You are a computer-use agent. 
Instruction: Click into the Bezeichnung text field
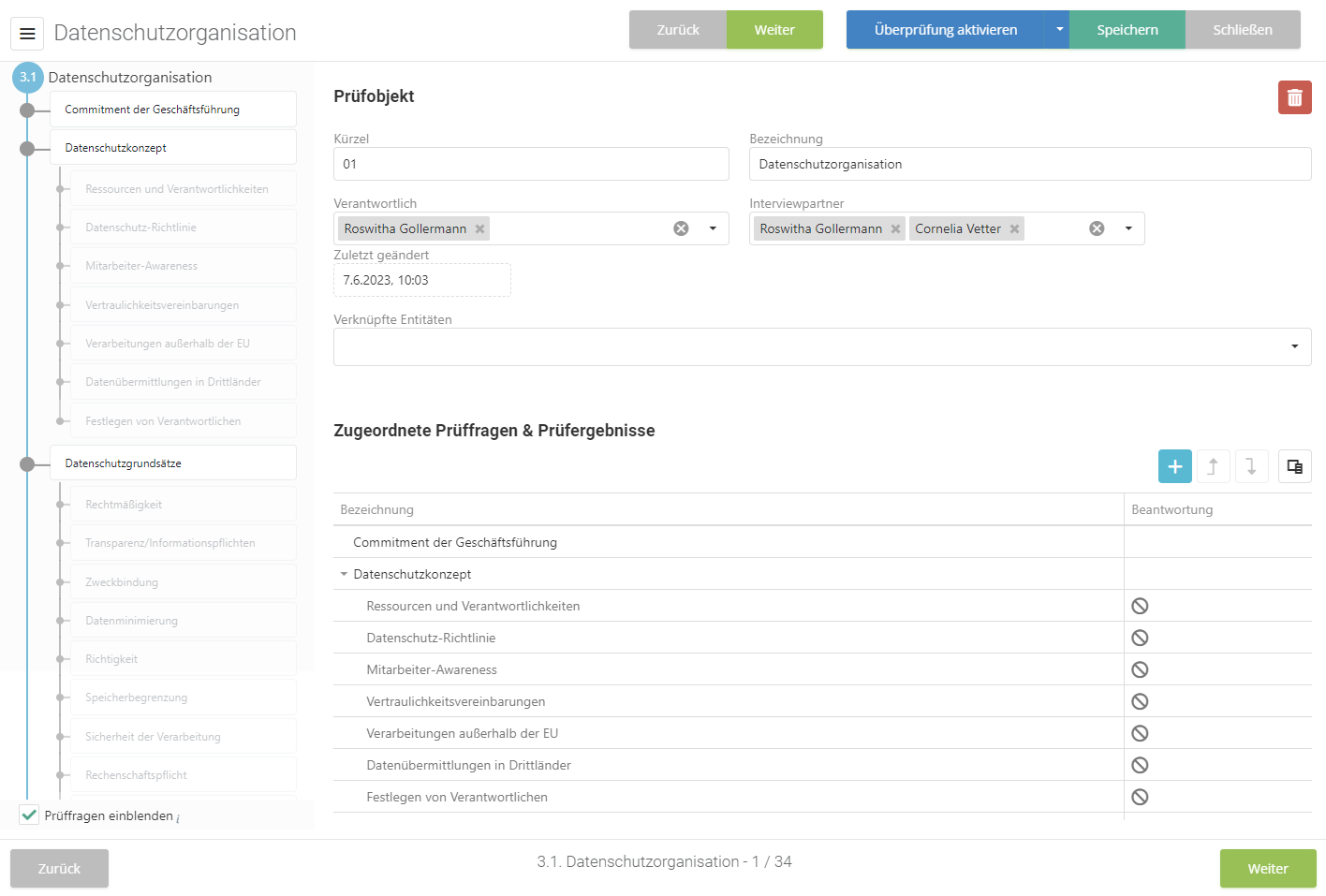click(x=1029, y=164)
